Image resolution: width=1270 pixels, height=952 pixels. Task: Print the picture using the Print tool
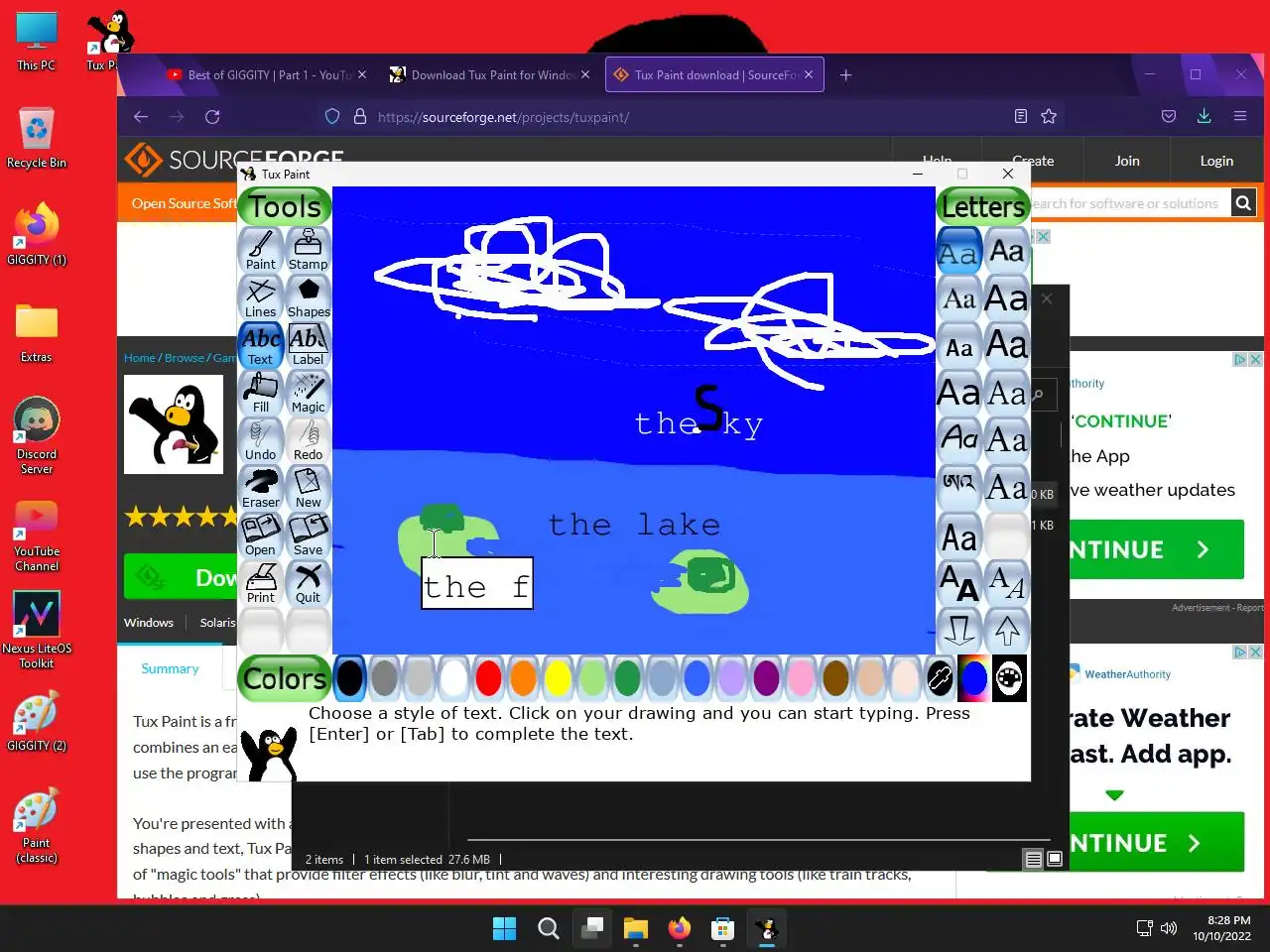coord(261,583)
